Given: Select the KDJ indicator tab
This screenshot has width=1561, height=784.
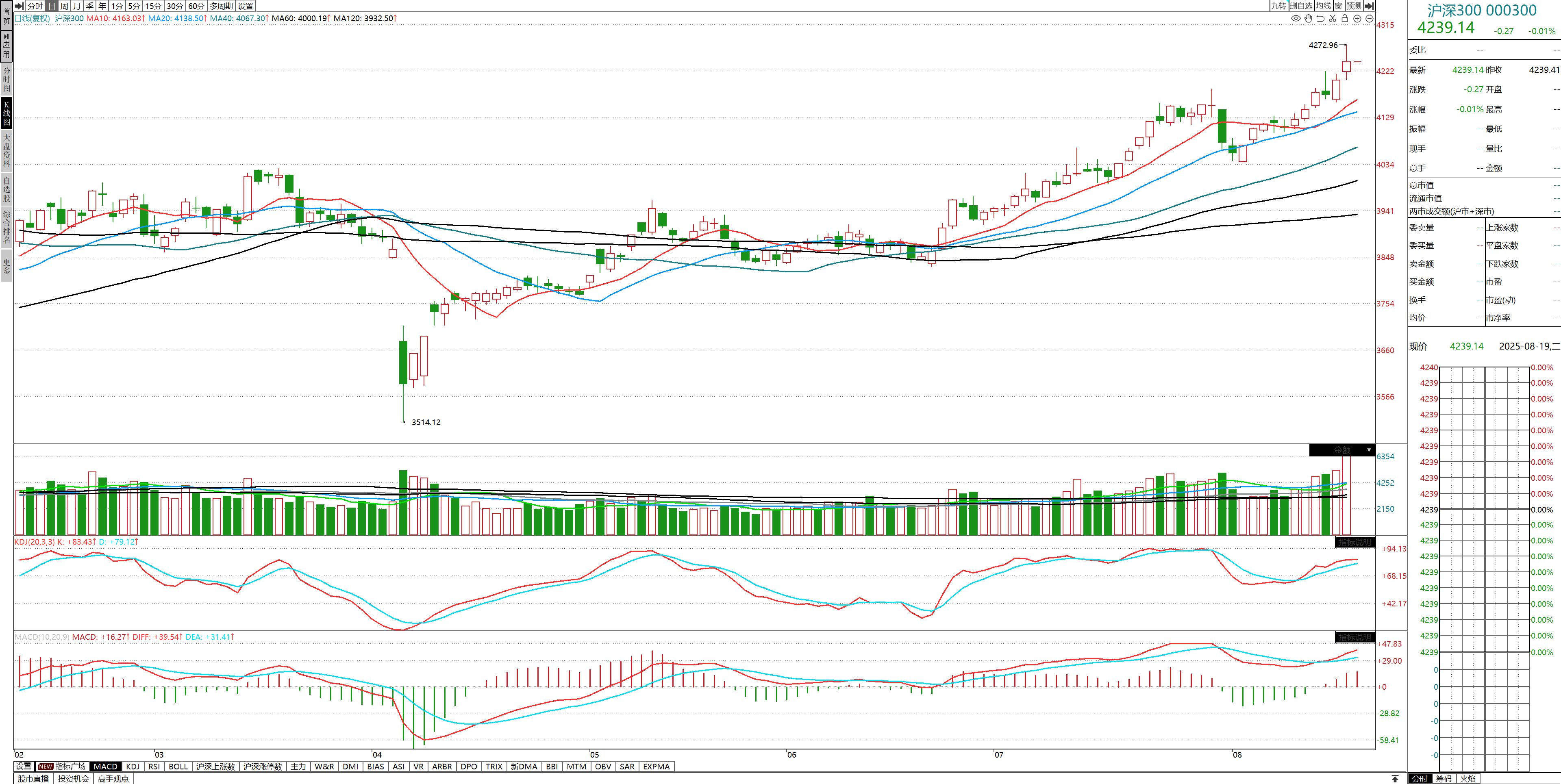Looking at the screenshot, I should click(x=133, y=767).
